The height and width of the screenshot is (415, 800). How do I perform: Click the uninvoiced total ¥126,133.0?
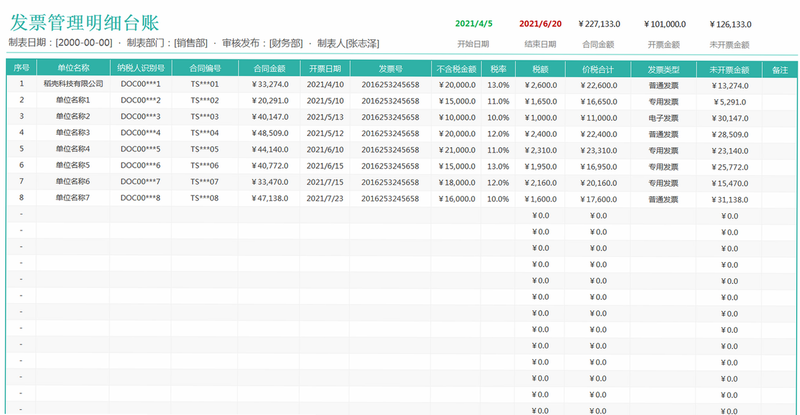point(730,24)
